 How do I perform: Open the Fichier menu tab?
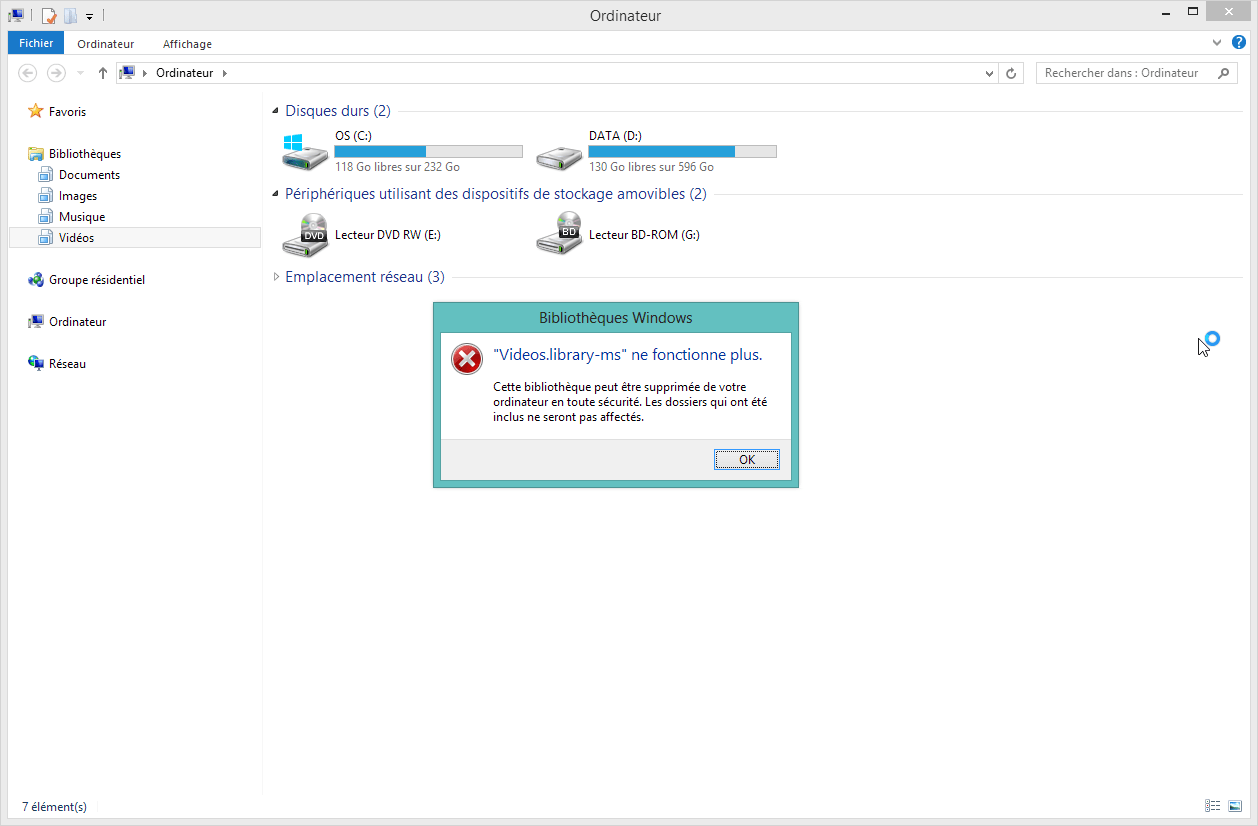point(36,43)
